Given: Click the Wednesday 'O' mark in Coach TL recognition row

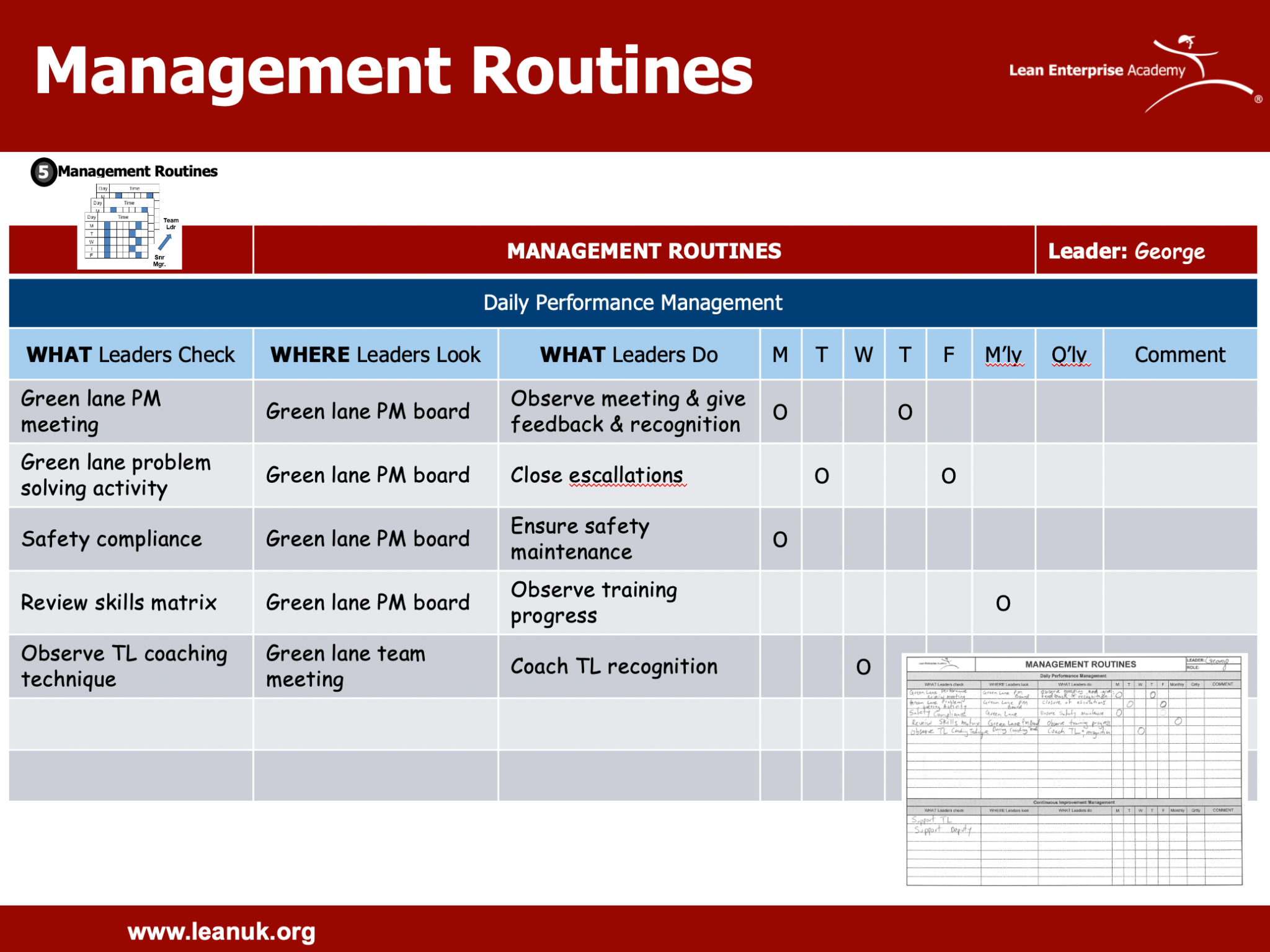Looking at the screenshot, I should (x=863, y=667).
